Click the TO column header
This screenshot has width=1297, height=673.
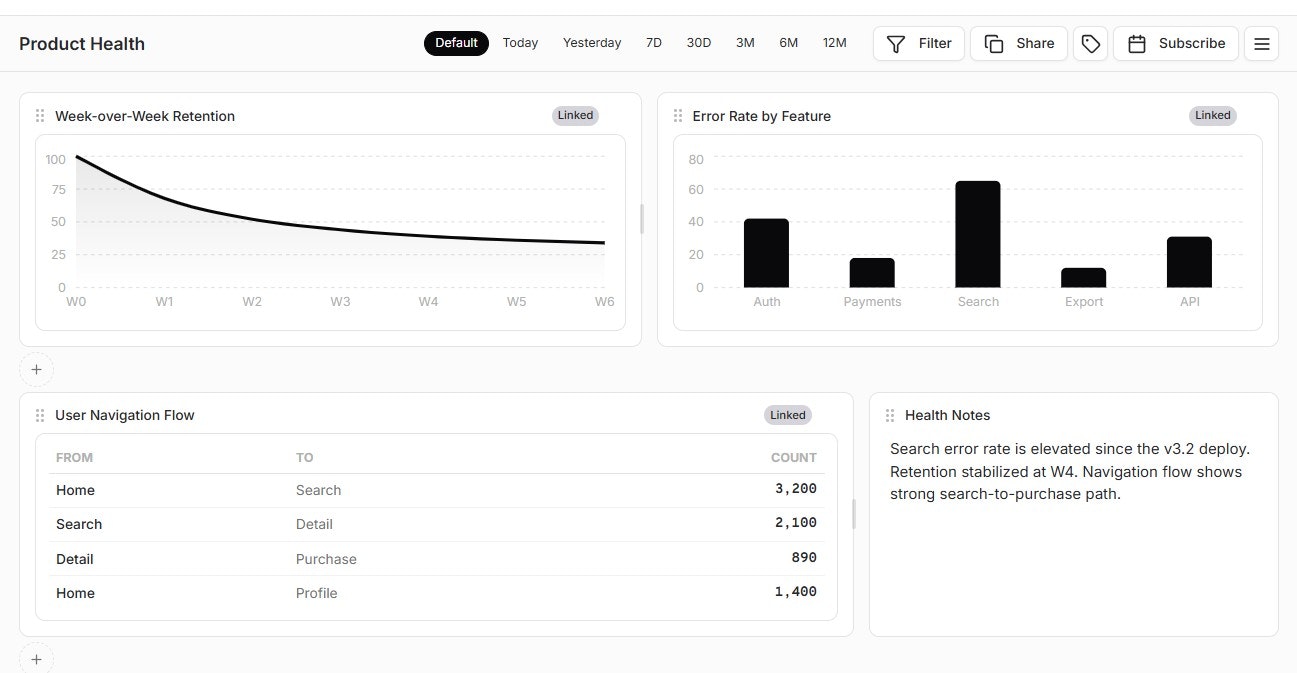click(304, 457)
